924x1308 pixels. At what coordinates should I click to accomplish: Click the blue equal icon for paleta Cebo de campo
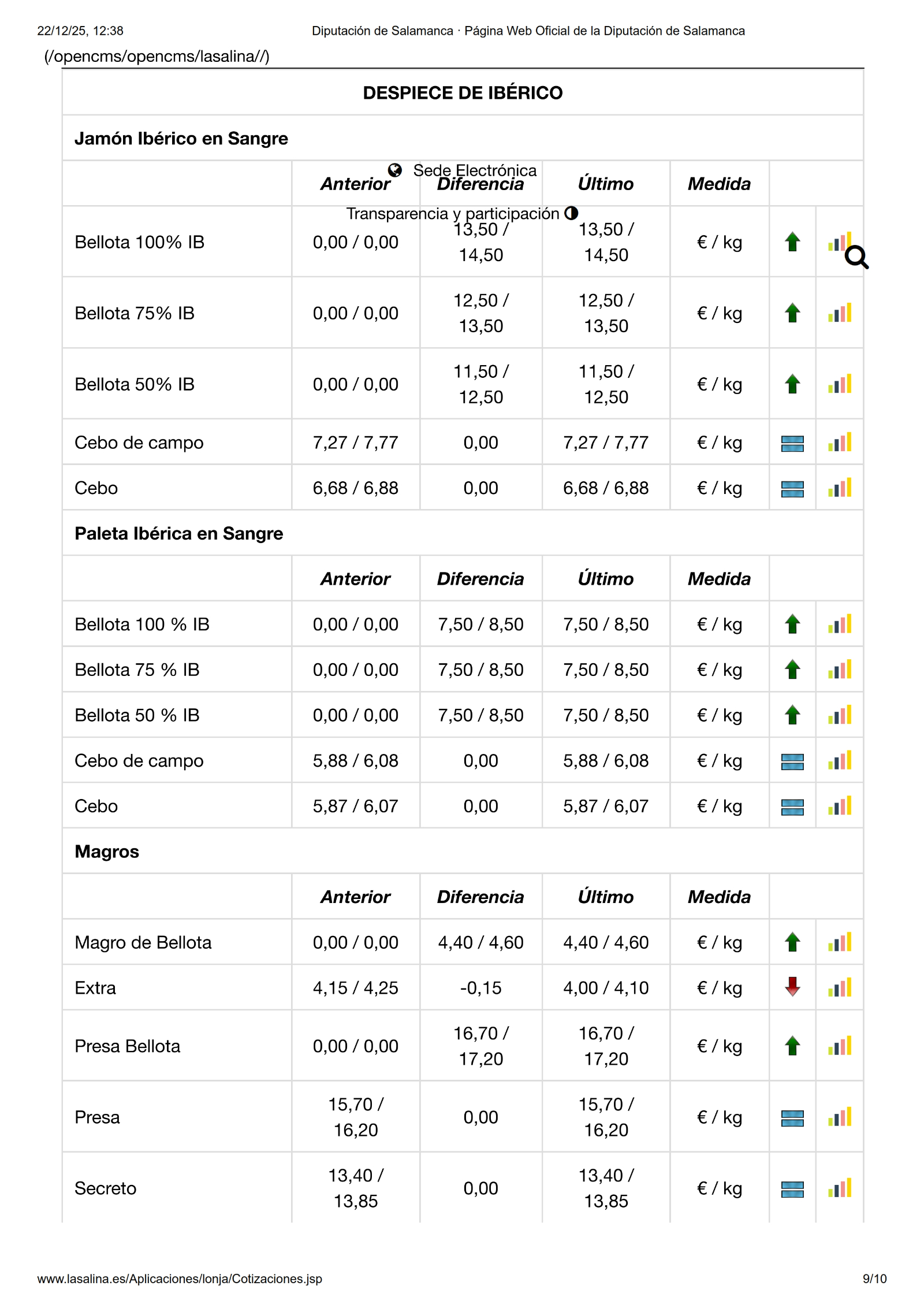tap(792, 761)
